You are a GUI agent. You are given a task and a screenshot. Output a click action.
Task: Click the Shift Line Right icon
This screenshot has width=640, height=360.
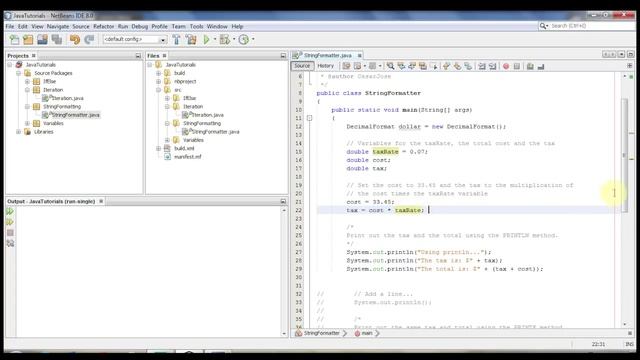pyautogui.click(x=493, y=66)
